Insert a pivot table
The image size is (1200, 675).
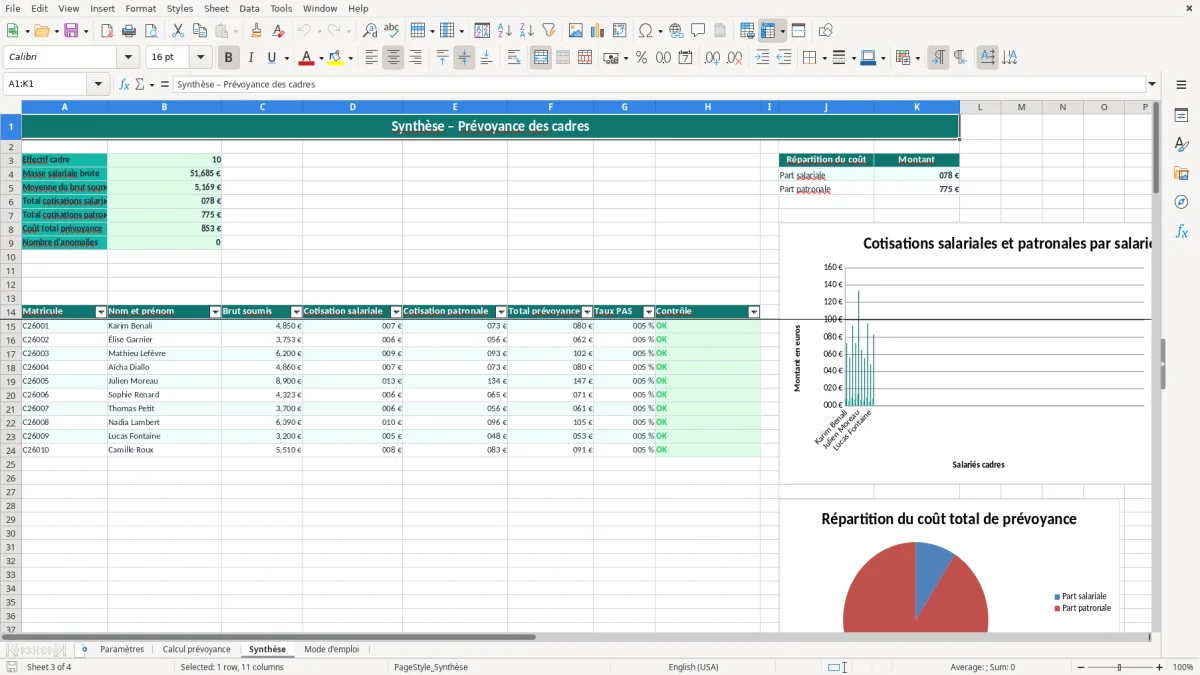pyautogui.click(x=620, y=31)
